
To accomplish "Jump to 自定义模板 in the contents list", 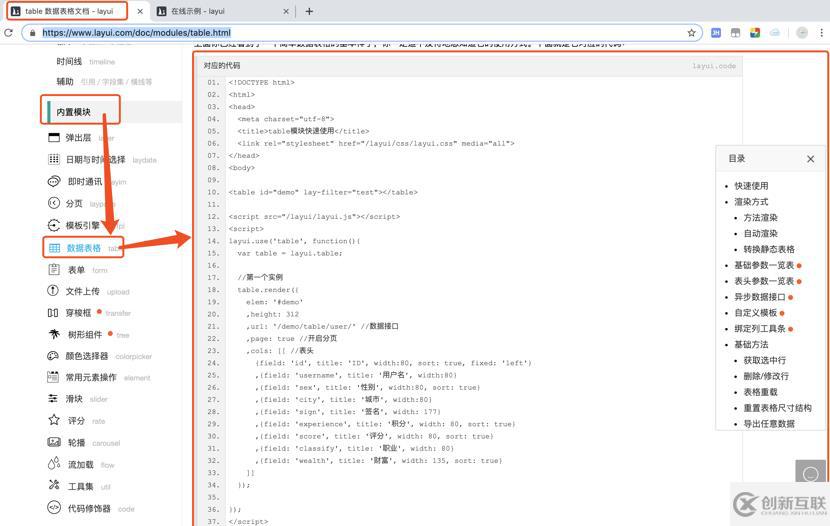I will [x=755, y=313].
